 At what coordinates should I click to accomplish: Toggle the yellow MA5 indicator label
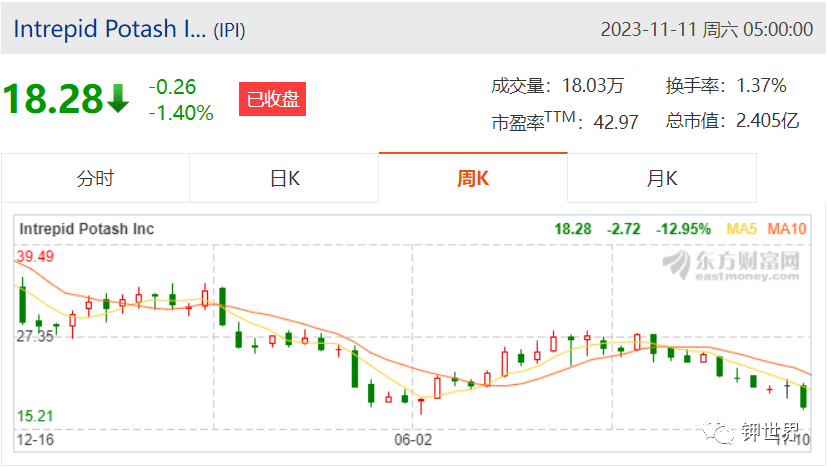(x=742, y=229)
